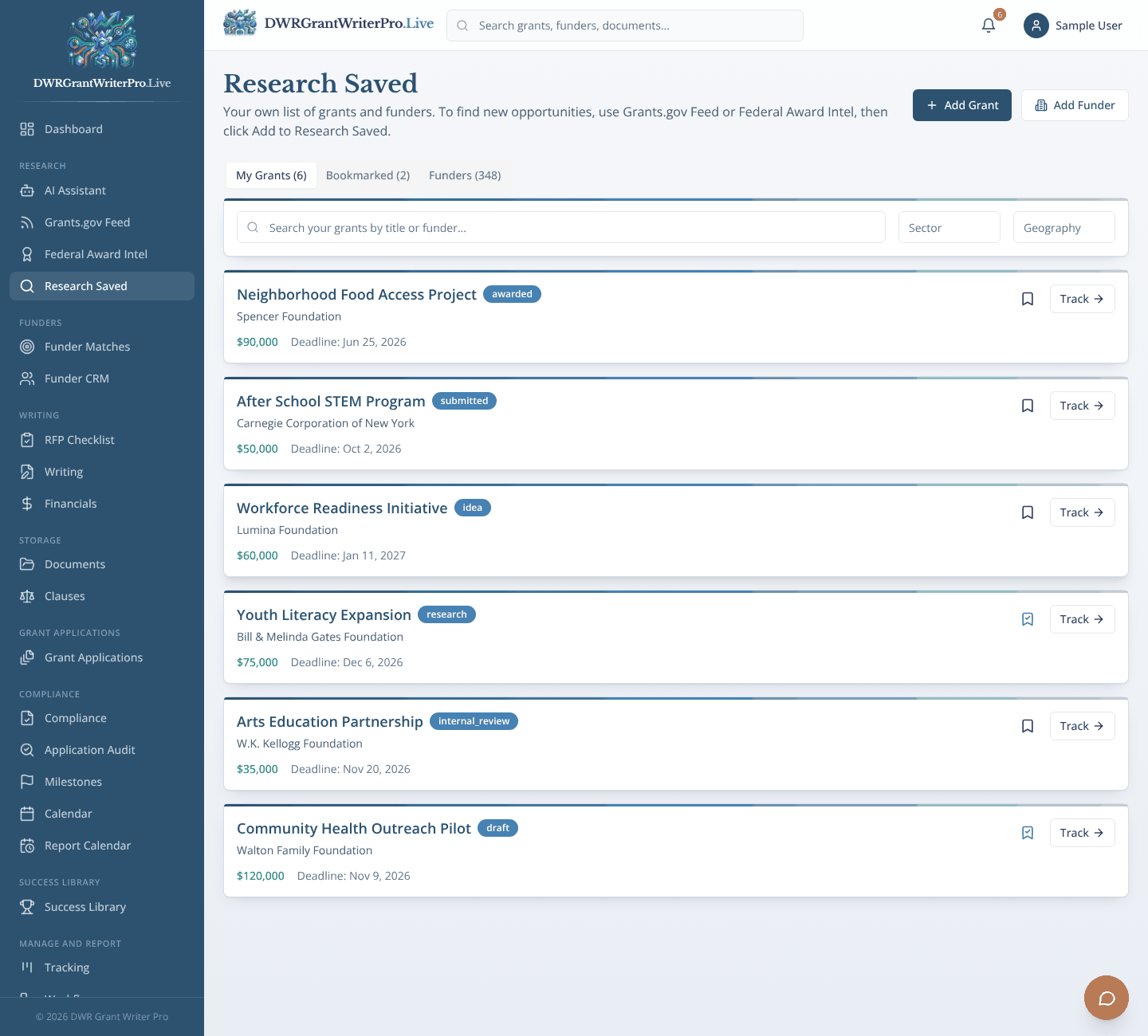
Task: Click the Grant Applications copy icon
Action: click(x=27, y=657)
